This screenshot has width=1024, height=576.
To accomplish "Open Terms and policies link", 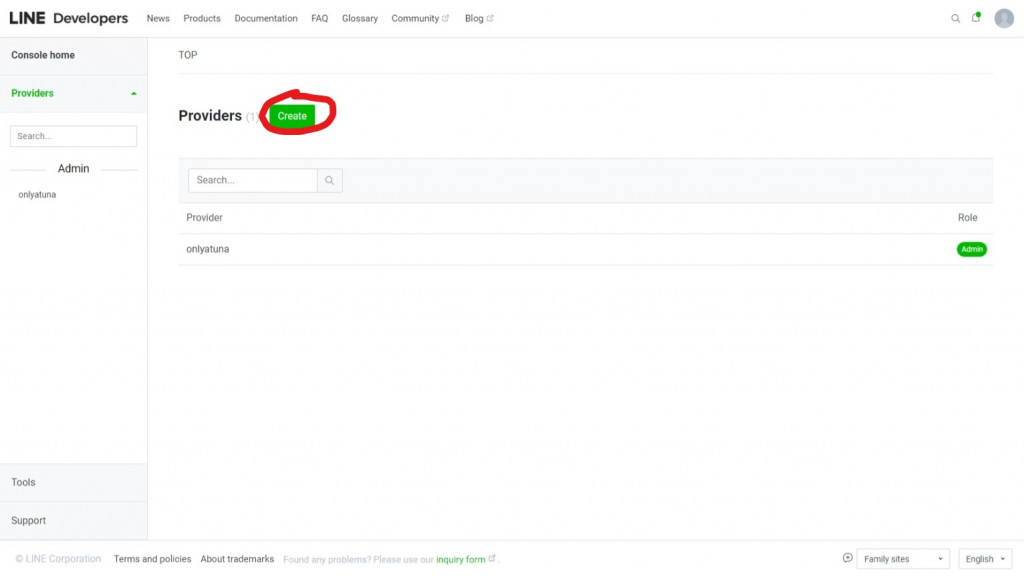I will (x=152, y=559).
